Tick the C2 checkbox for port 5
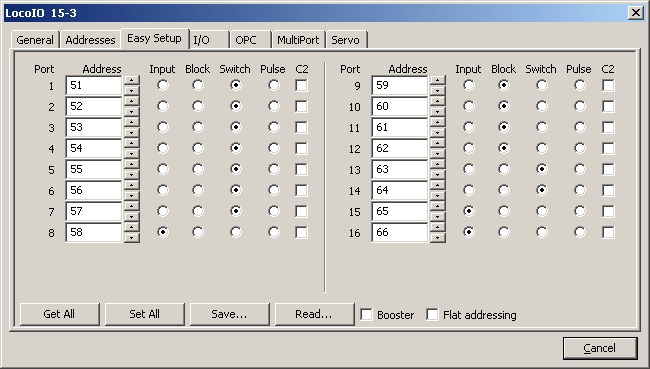 point(301,169)
